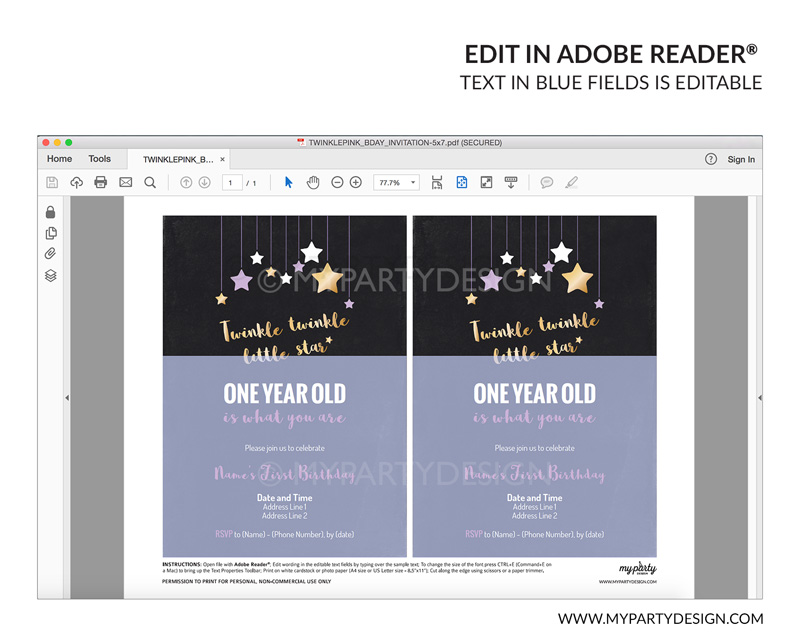Image resolution: width=800 pixels, height=637 pixels.
Task: Click the page number input field
Action: (232, 183)
